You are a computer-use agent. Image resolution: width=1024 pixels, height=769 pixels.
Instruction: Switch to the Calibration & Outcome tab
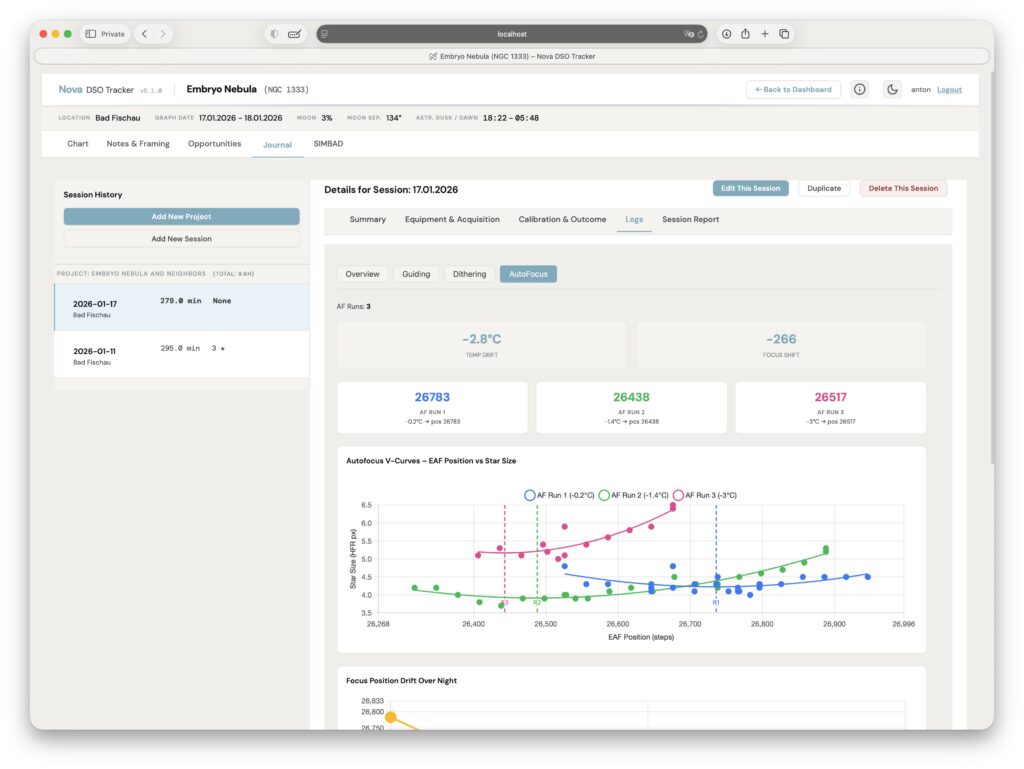[x=562, y=219]
